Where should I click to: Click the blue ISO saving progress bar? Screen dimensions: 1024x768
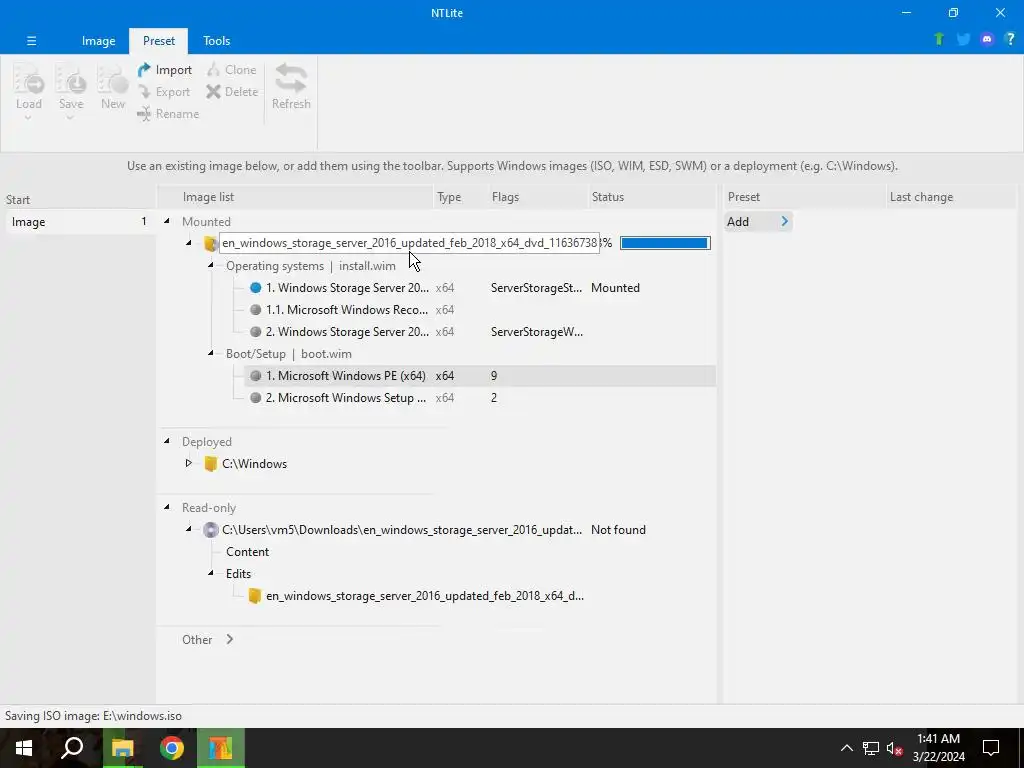tap(665, 243)
